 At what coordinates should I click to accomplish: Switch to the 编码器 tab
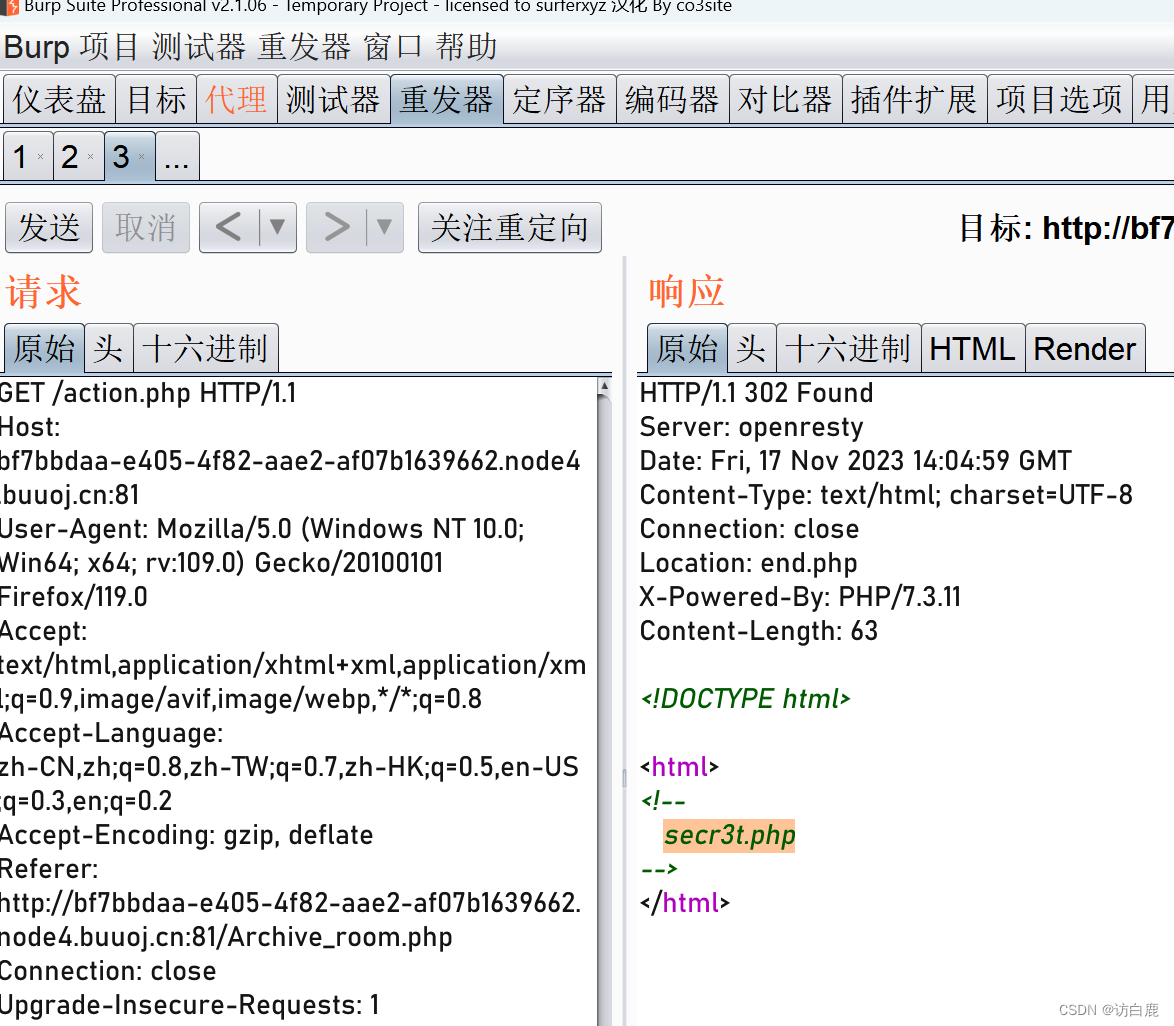click(672, 100)
